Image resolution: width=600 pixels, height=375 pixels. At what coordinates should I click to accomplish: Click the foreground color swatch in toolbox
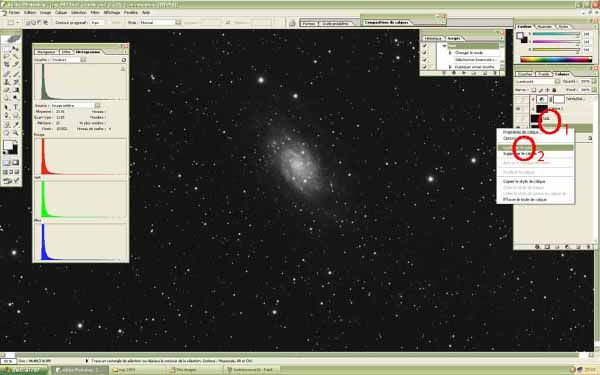8,145
